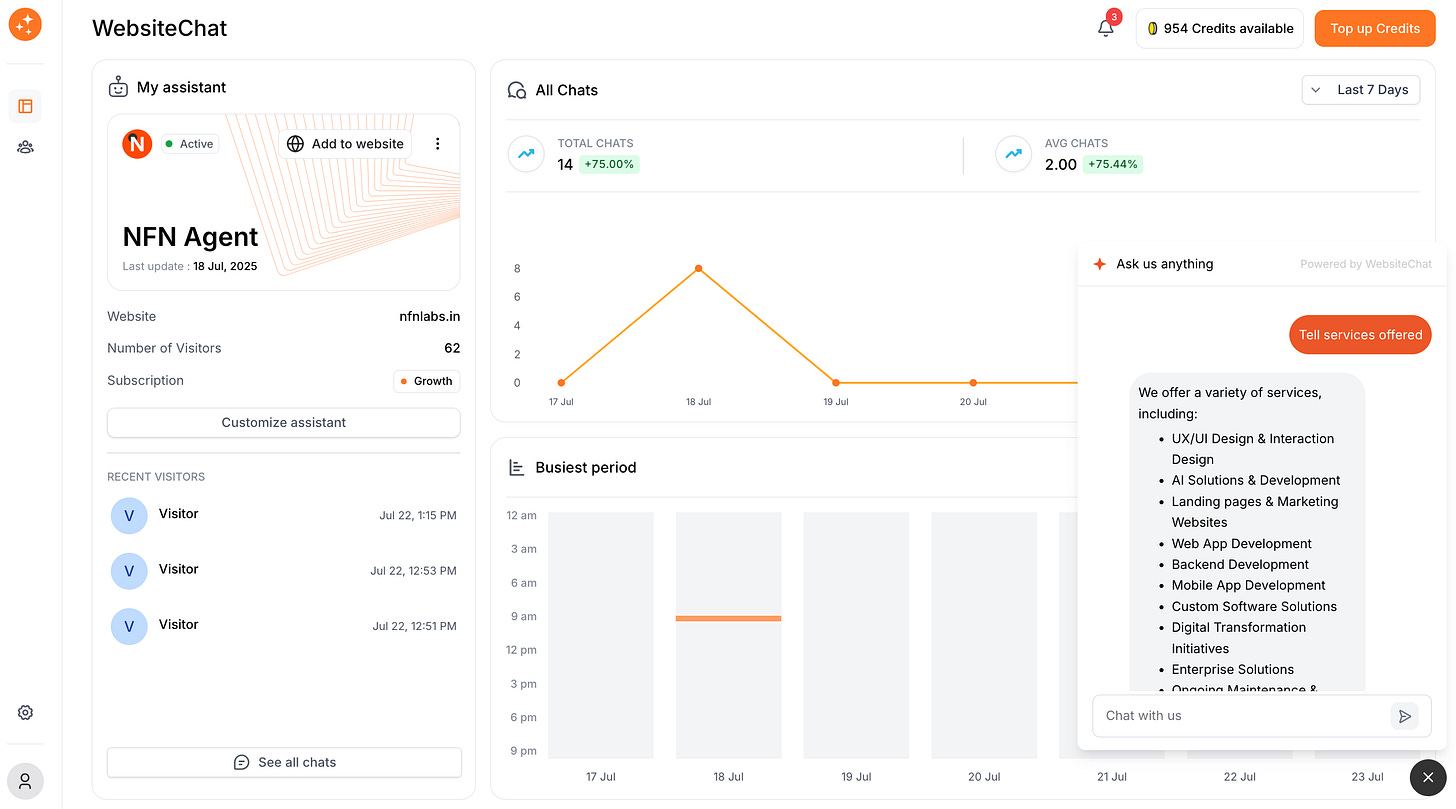Click the Tell services offered message bubble
The width and height of the screenshot is (1456, 809).
[1360, 335]
